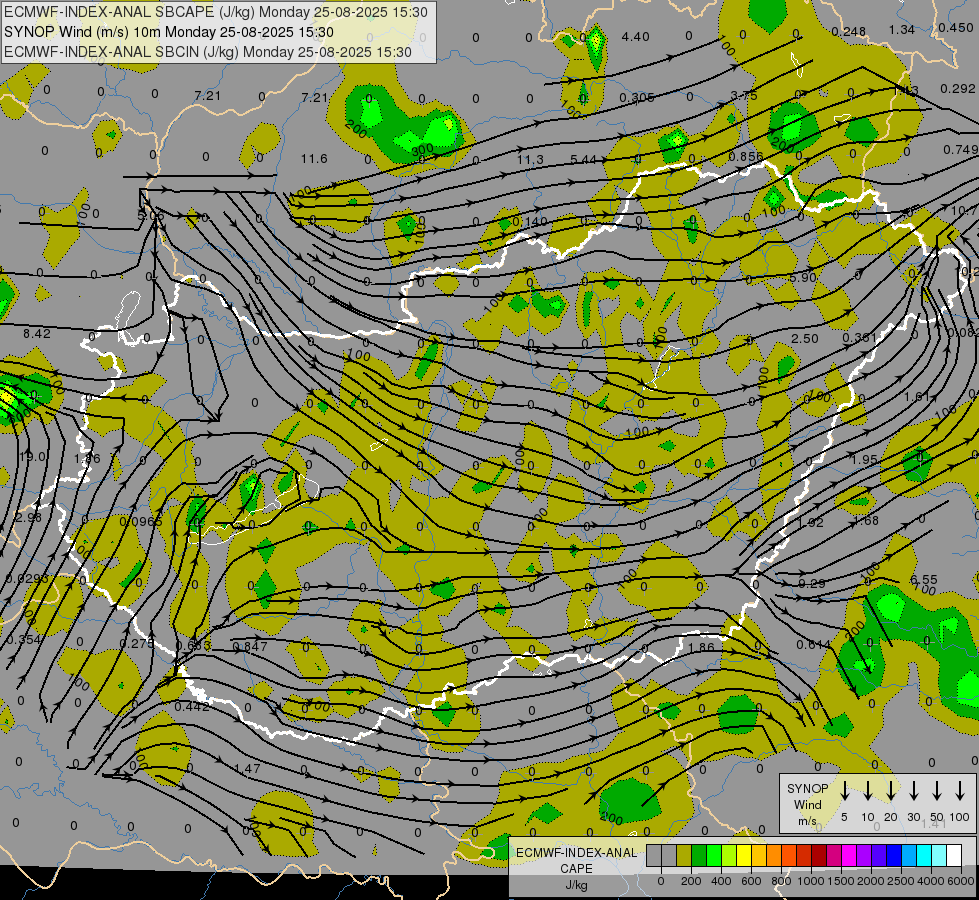Click the 11.3 value on the map
This screenshot has width=979, height=900.
pos(529,160)
